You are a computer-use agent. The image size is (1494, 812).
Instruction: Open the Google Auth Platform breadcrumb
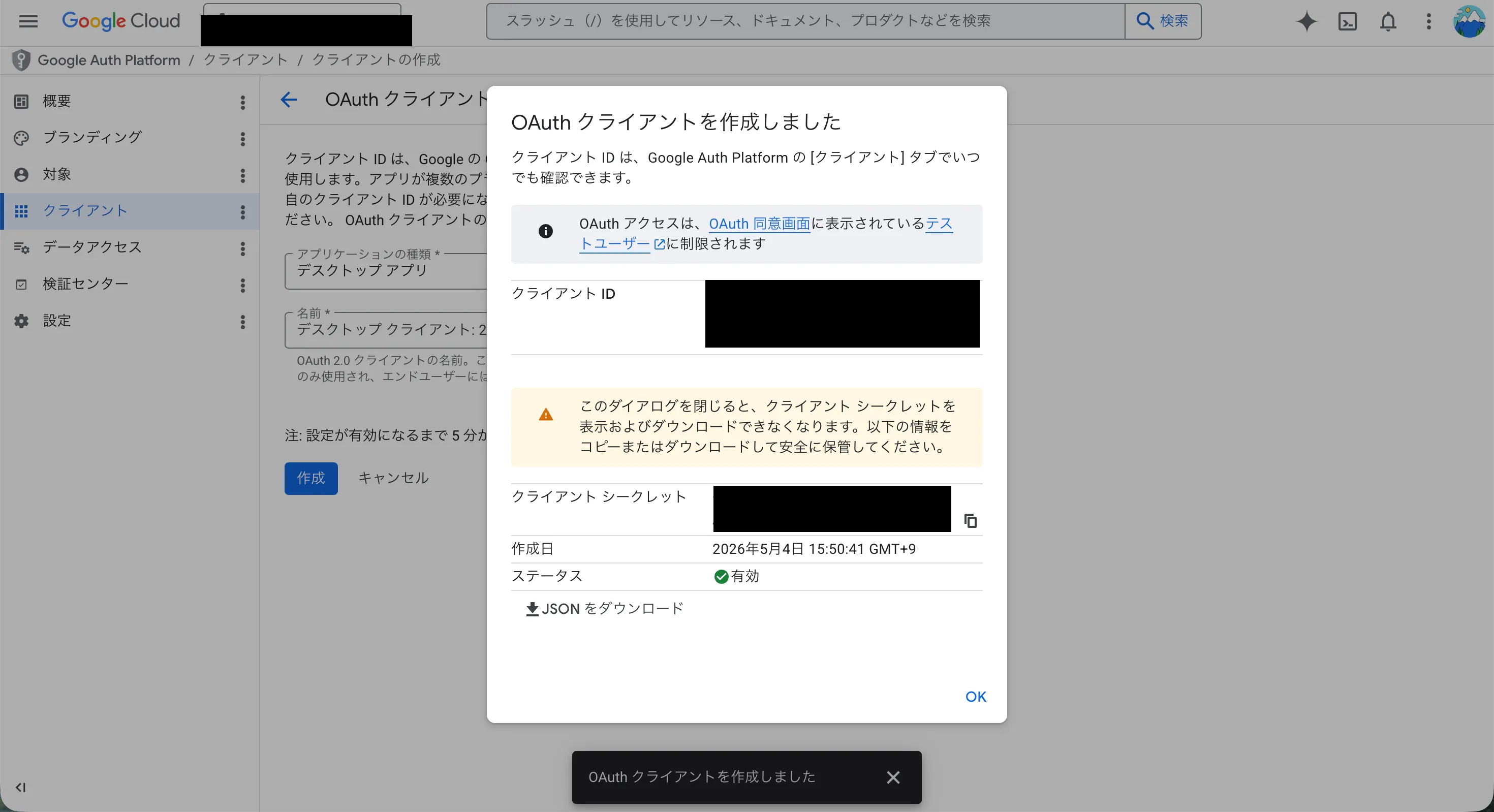tap(109, 60)
